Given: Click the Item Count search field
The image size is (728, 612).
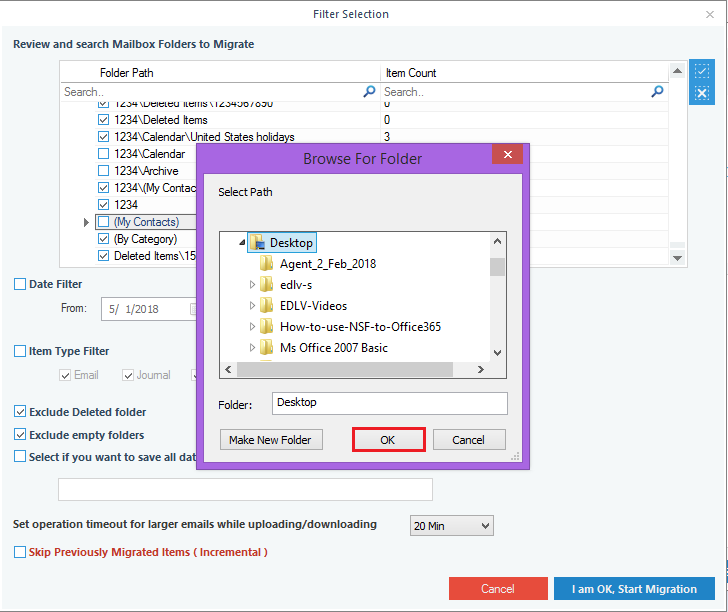Looking at the screenshot, I should [524, 92].
